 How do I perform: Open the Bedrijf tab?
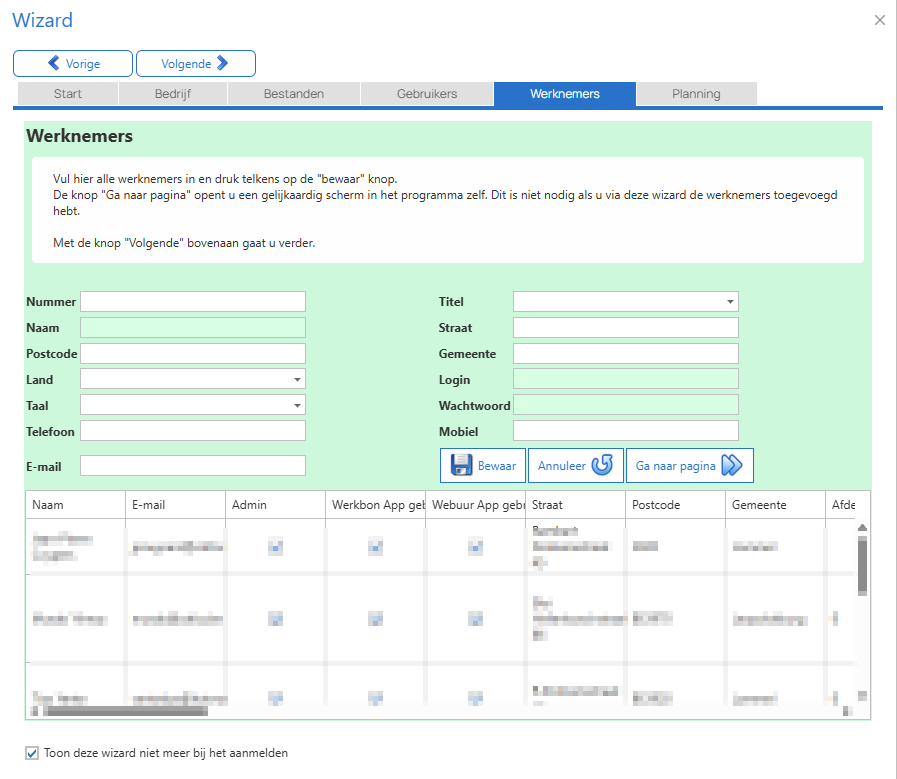click(173, 94)
